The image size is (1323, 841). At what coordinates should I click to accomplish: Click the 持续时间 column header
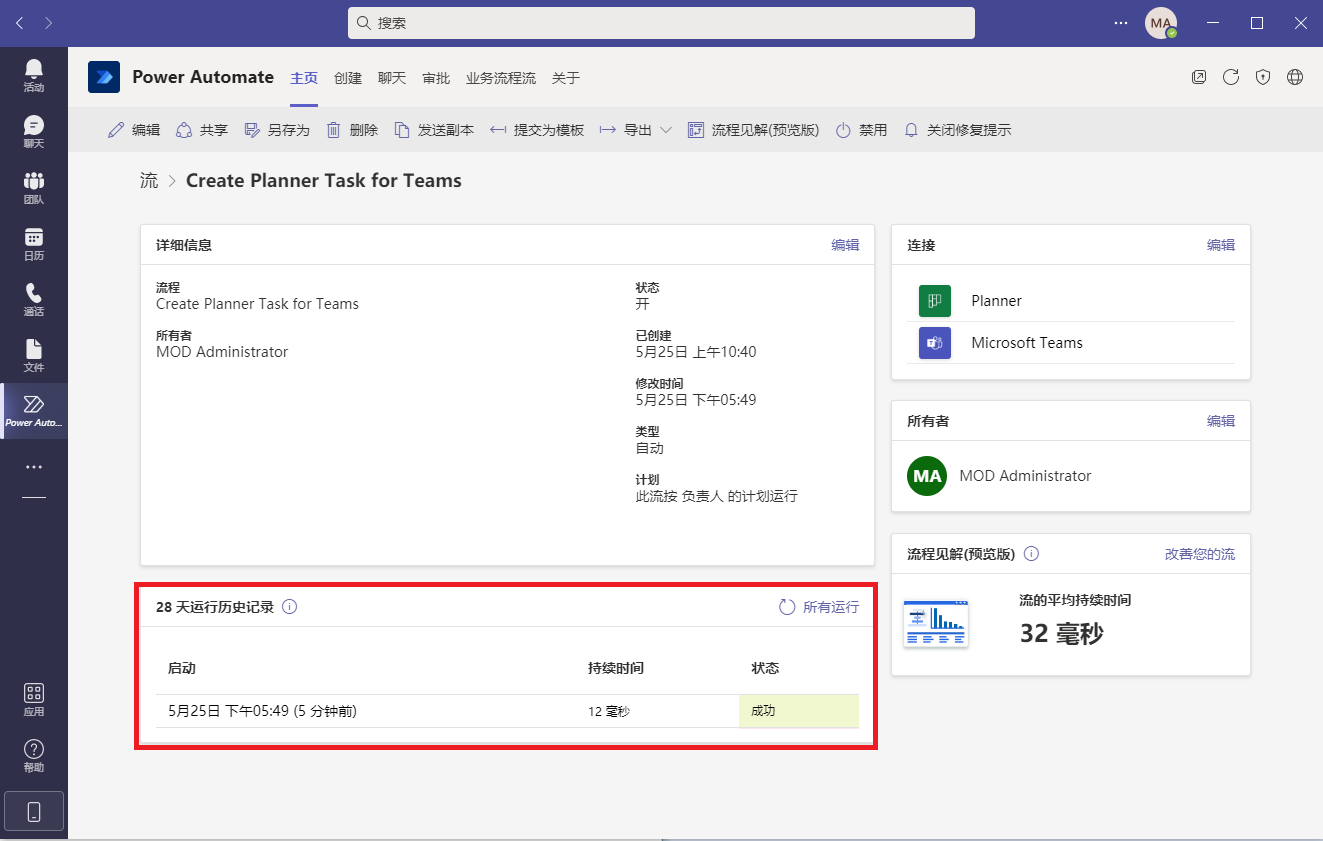(x=616, y=668)
